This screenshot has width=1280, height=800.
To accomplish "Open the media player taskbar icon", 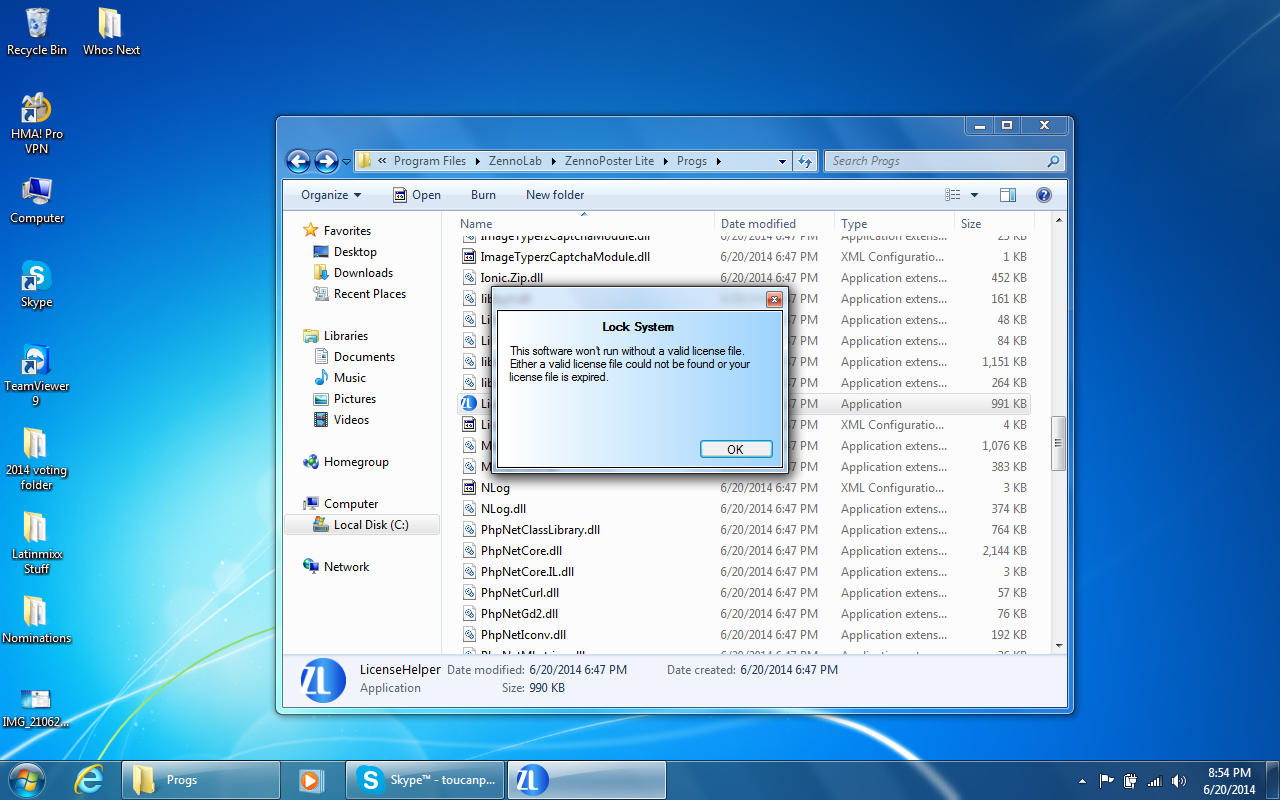I will pyautogui.click(x=311, y=780).
